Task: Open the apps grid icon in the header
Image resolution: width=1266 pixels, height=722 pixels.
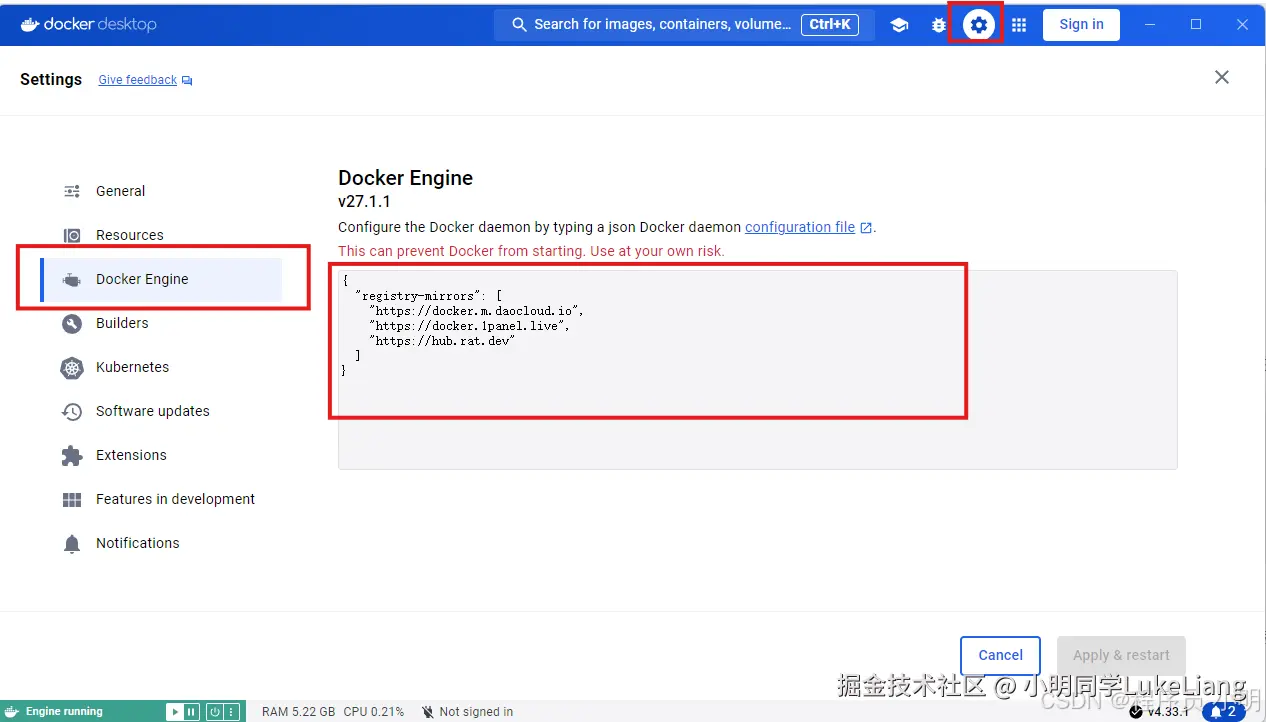Action: pos(1019,25)
